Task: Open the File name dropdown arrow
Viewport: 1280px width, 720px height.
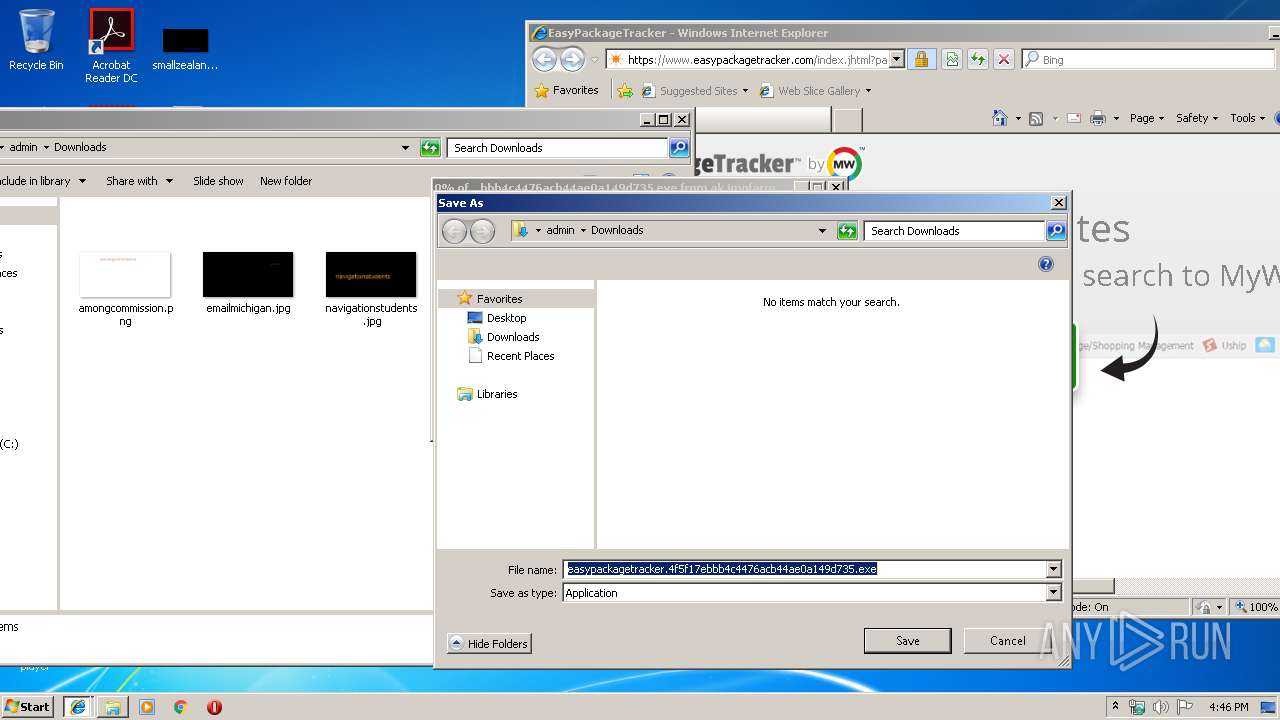Action: [1053, 569]
